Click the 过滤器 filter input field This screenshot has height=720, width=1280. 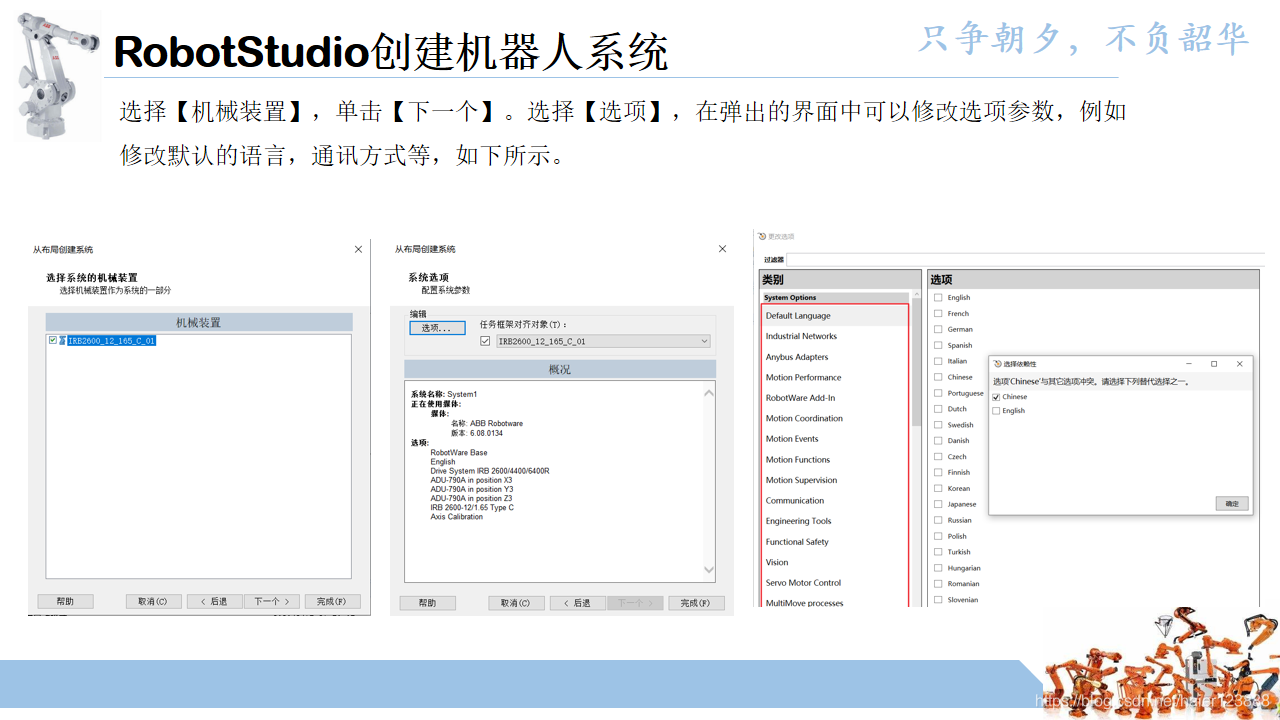tap(1025, 260)
